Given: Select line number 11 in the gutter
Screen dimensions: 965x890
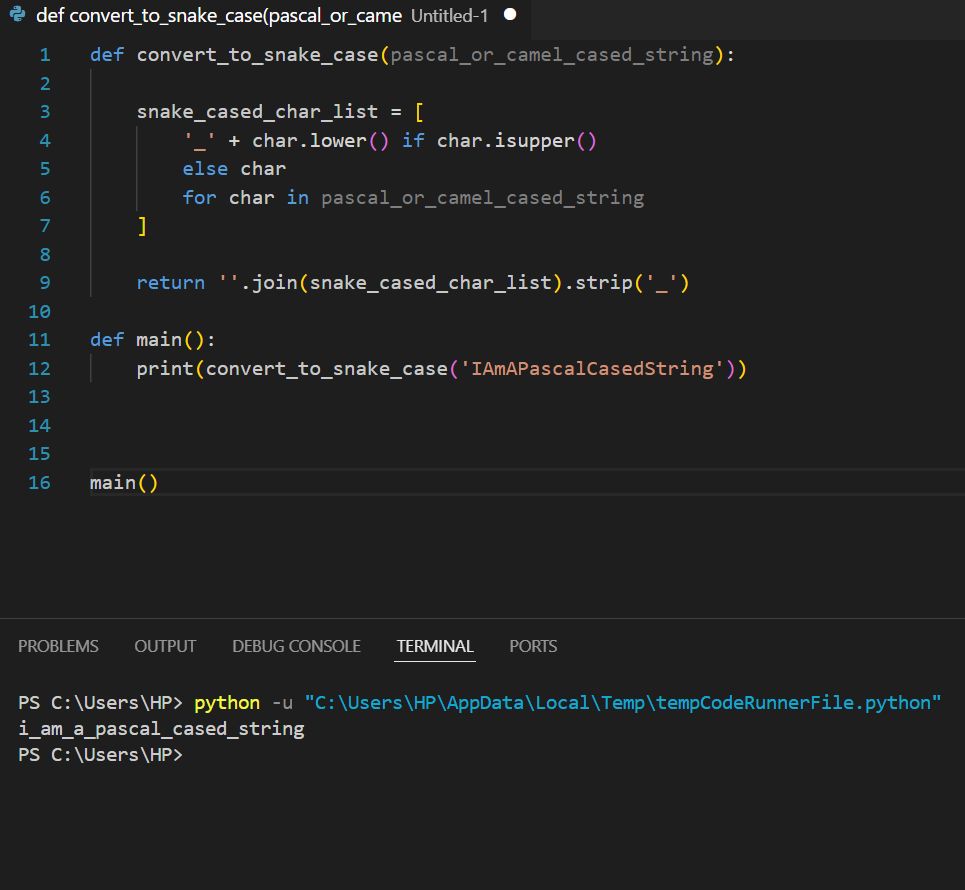Looking at the screenshot, I should click(x=40, y=340).
